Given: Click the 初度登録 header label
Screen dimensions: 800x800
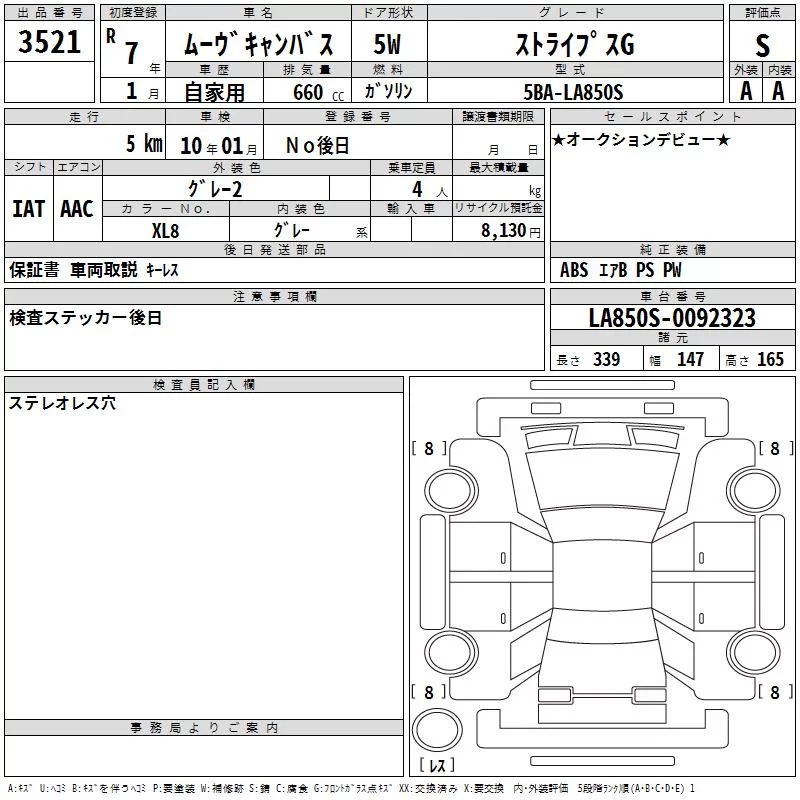Looking at the screenshot, I should coord(133,13).
